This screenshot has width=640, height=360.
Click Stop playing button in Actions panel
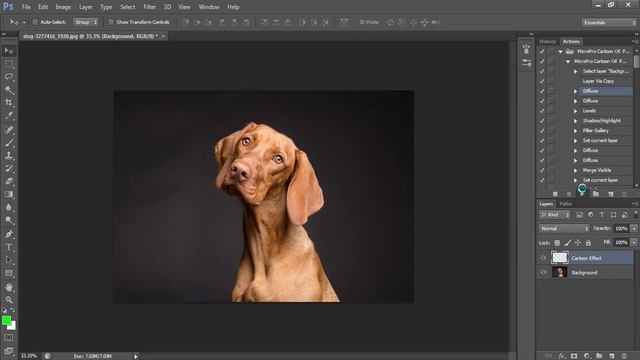[x=555, y=194]
